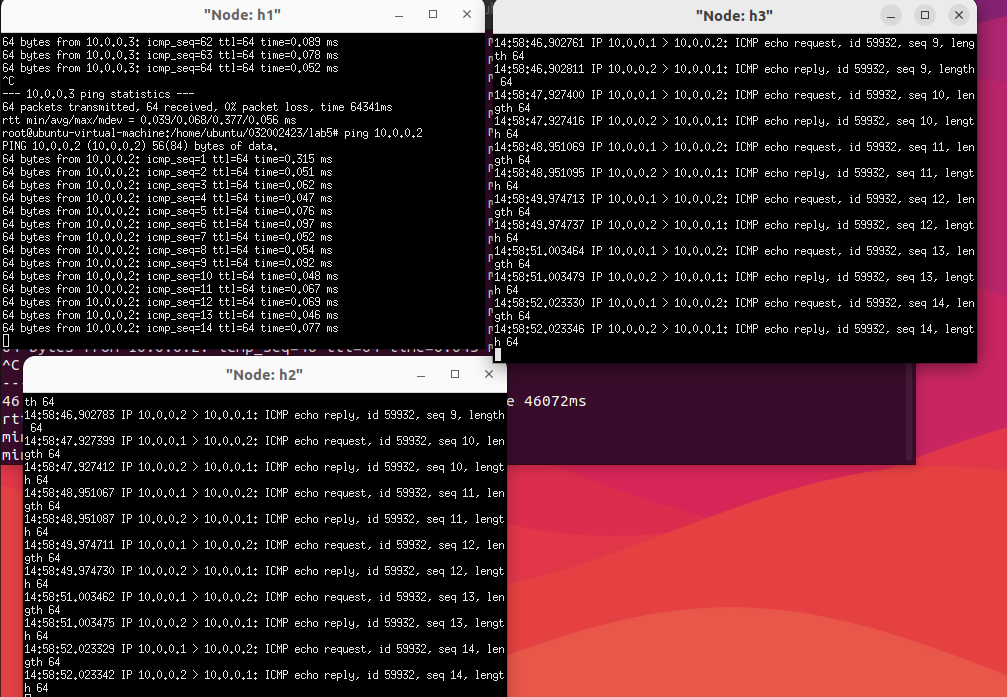This screenshot has width=1007, height=697.
Task: Click h1 line icmp_seq=11 time=0.067 ms
Action: [170, 289]
